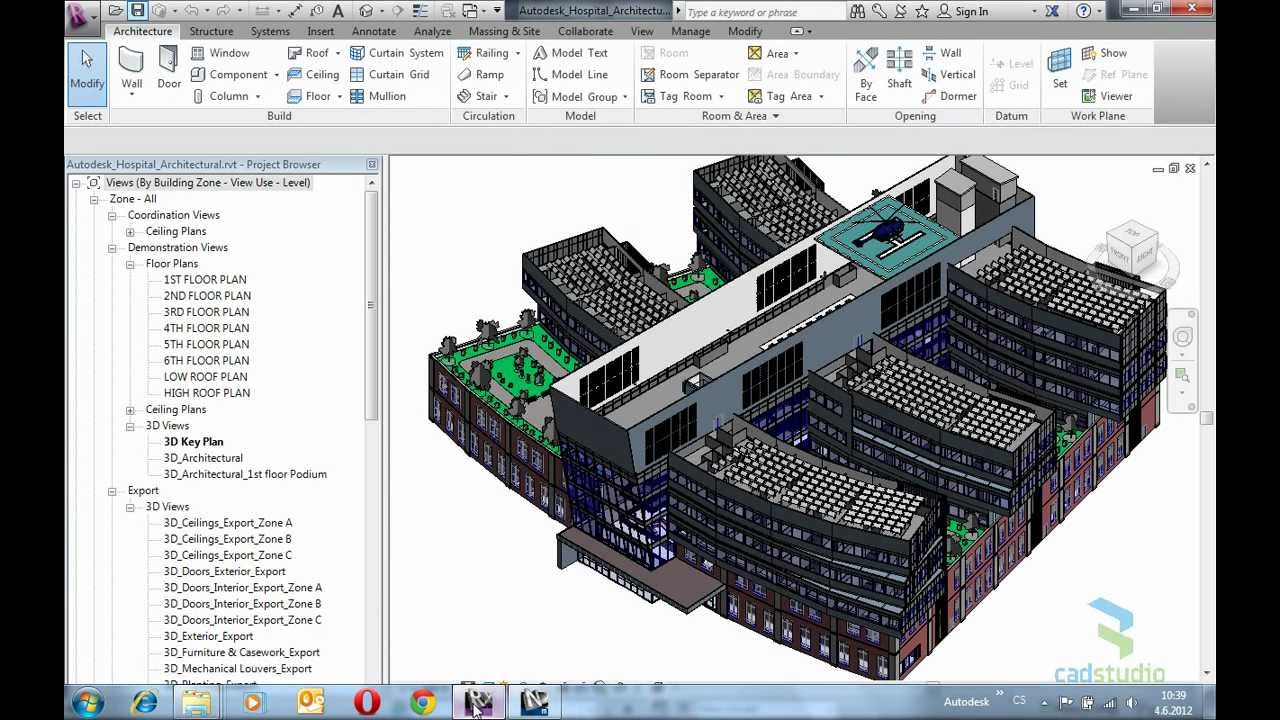1280x720 pixels.
Task: Close the Project Browser panel
Action: coord(372,165)
